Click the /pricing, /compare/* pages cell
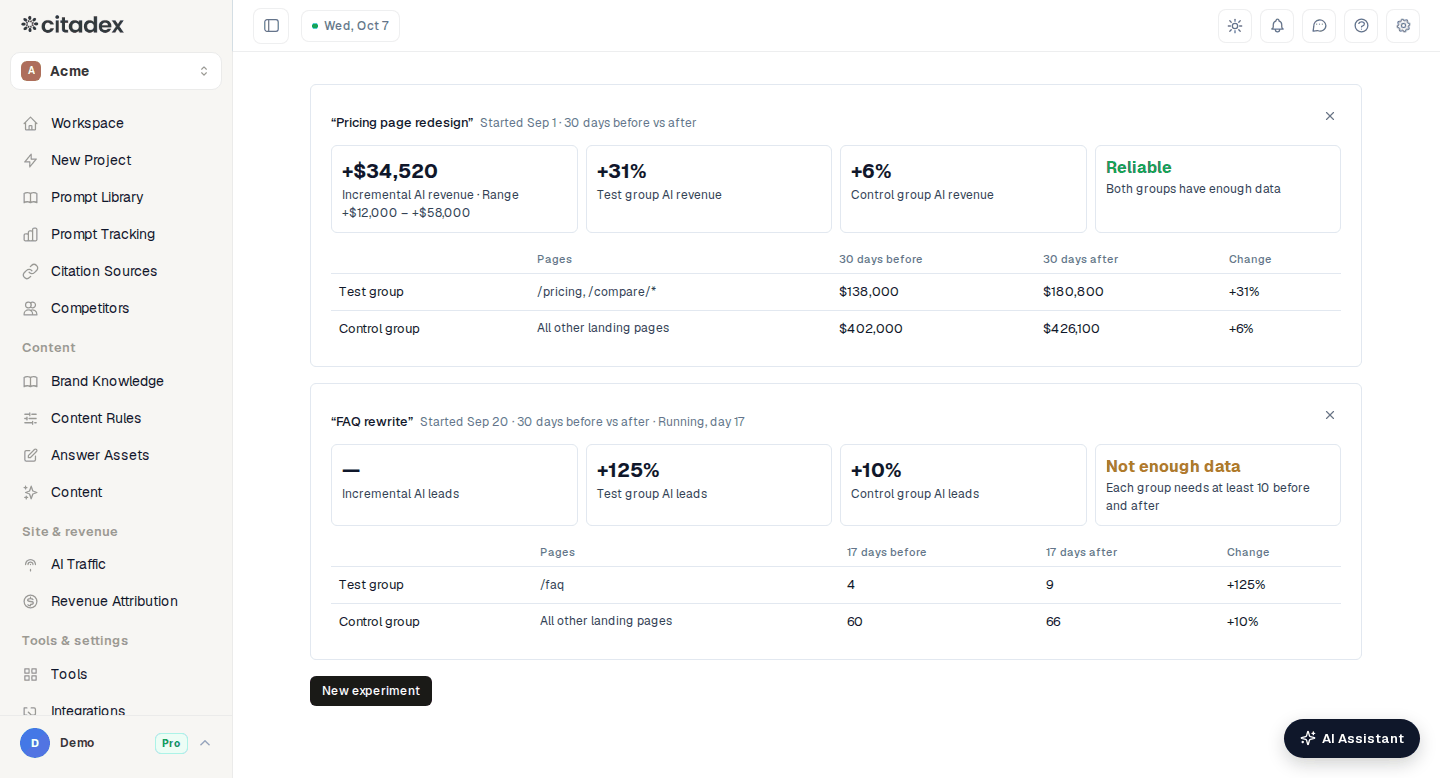 point(597,292)
